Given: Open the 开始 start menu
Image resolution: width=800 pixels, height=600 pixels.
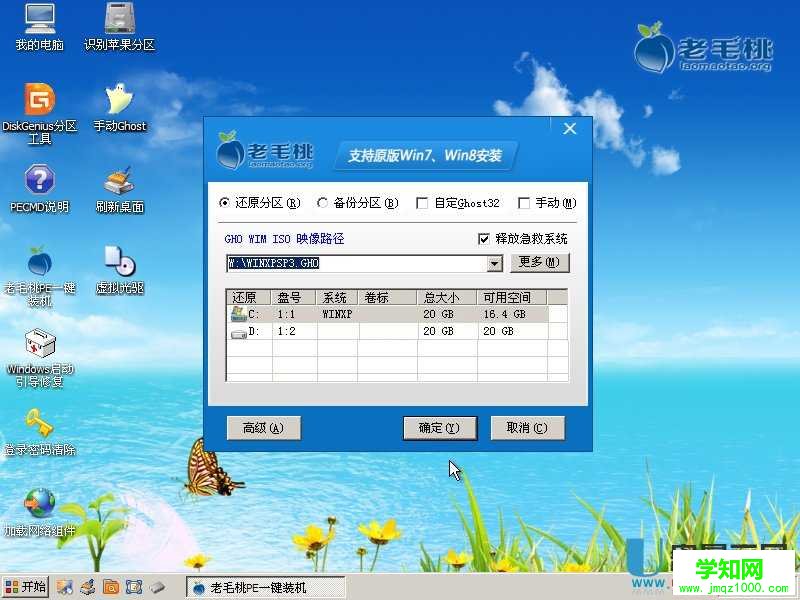Looking at the screenshot, I should point(24,587).
